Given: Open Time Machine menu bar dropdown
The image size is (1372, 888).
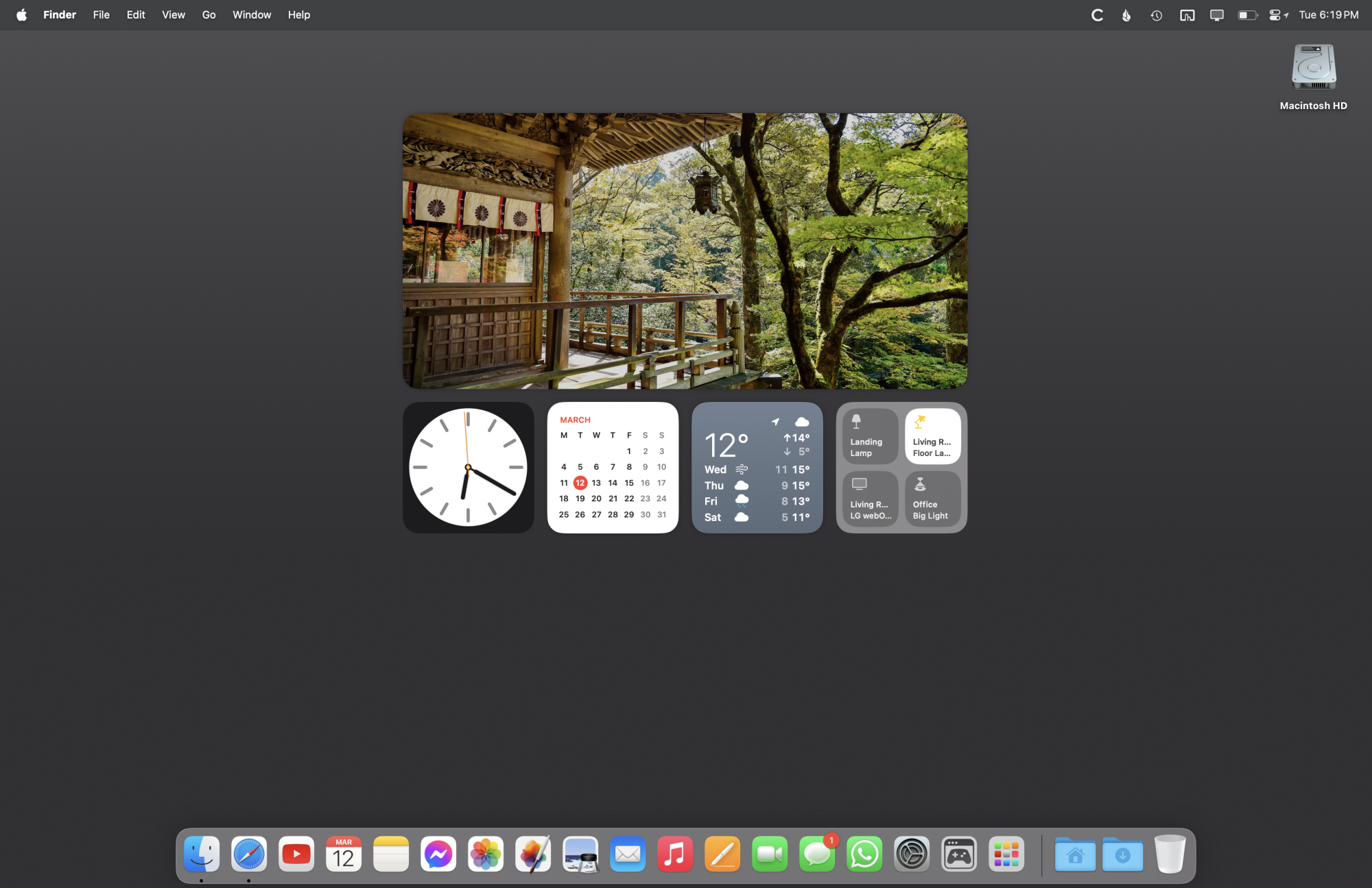Looking at the screenshot, I should [x=1157, y=15].
